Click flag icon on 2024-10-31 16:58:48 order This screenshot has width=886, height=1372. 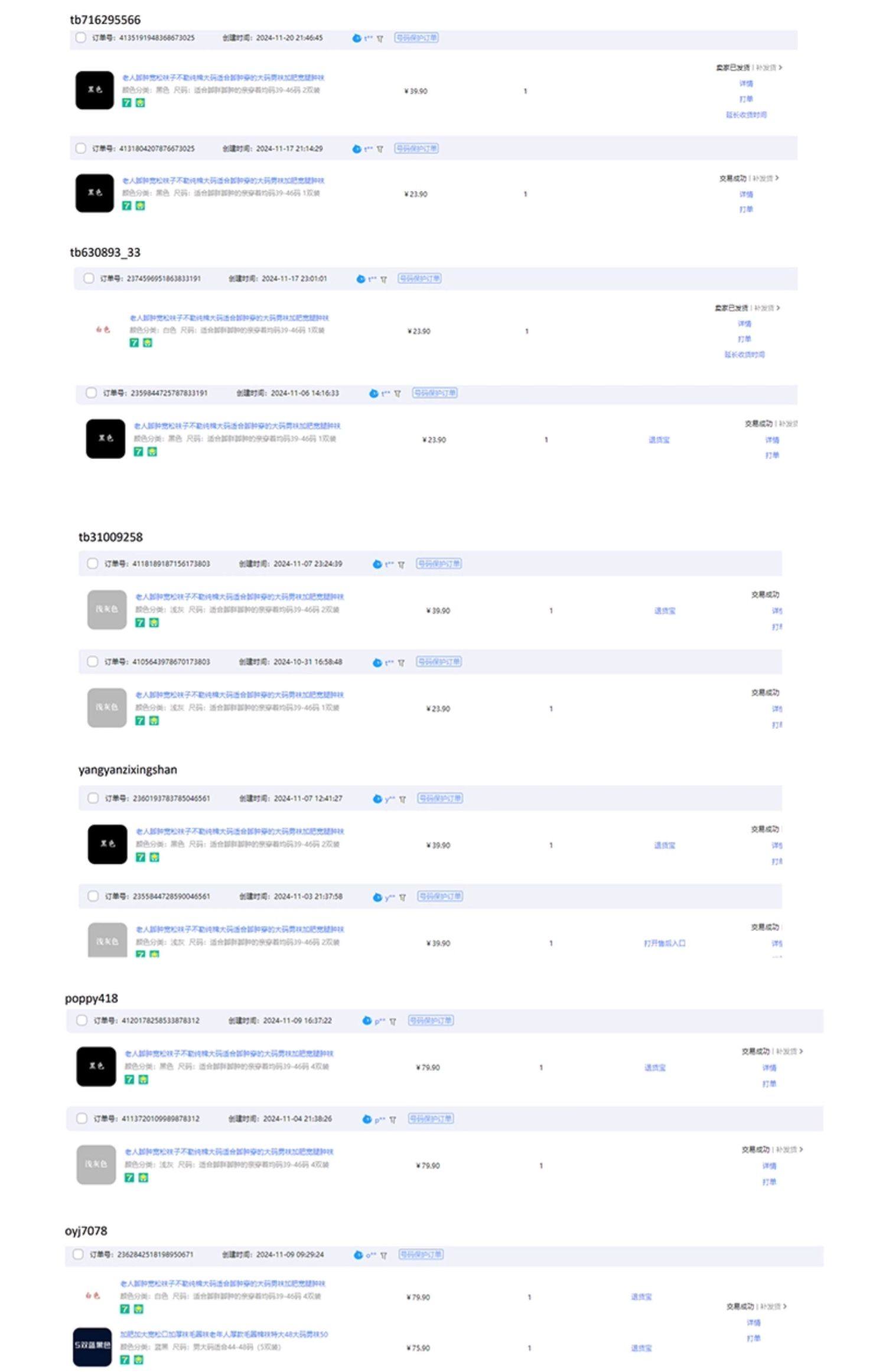click(401, 663)
